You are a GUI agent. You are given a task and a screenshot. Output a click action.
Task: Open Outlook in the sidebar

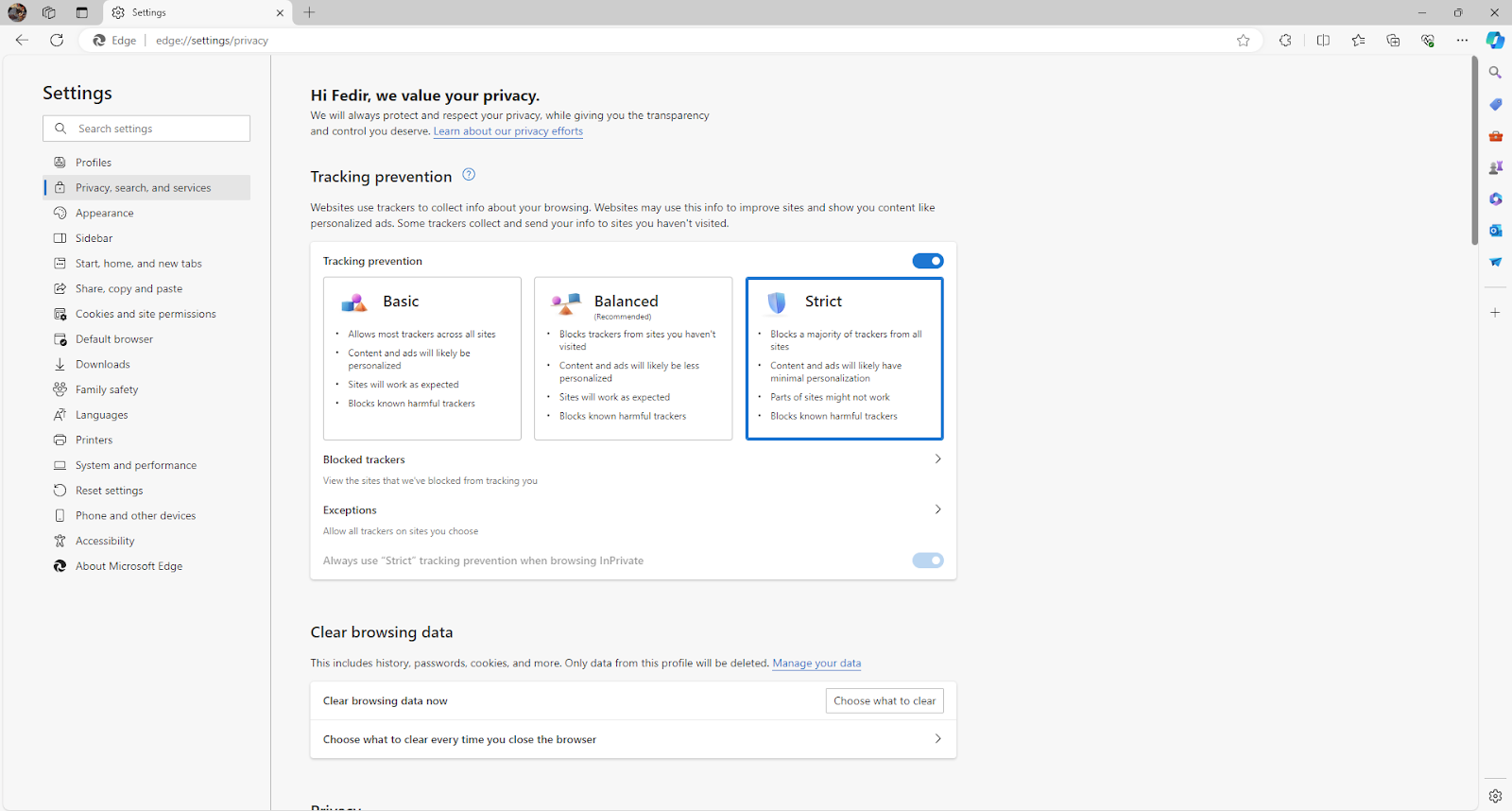(x=1495, y=231)
